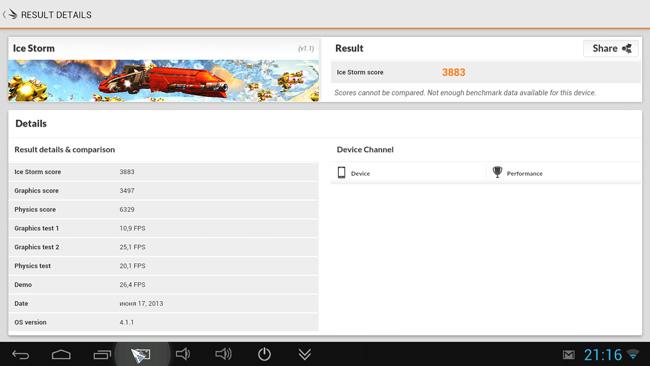Open the mail notification icon
650x366 pixels.
tap(569, 355)
